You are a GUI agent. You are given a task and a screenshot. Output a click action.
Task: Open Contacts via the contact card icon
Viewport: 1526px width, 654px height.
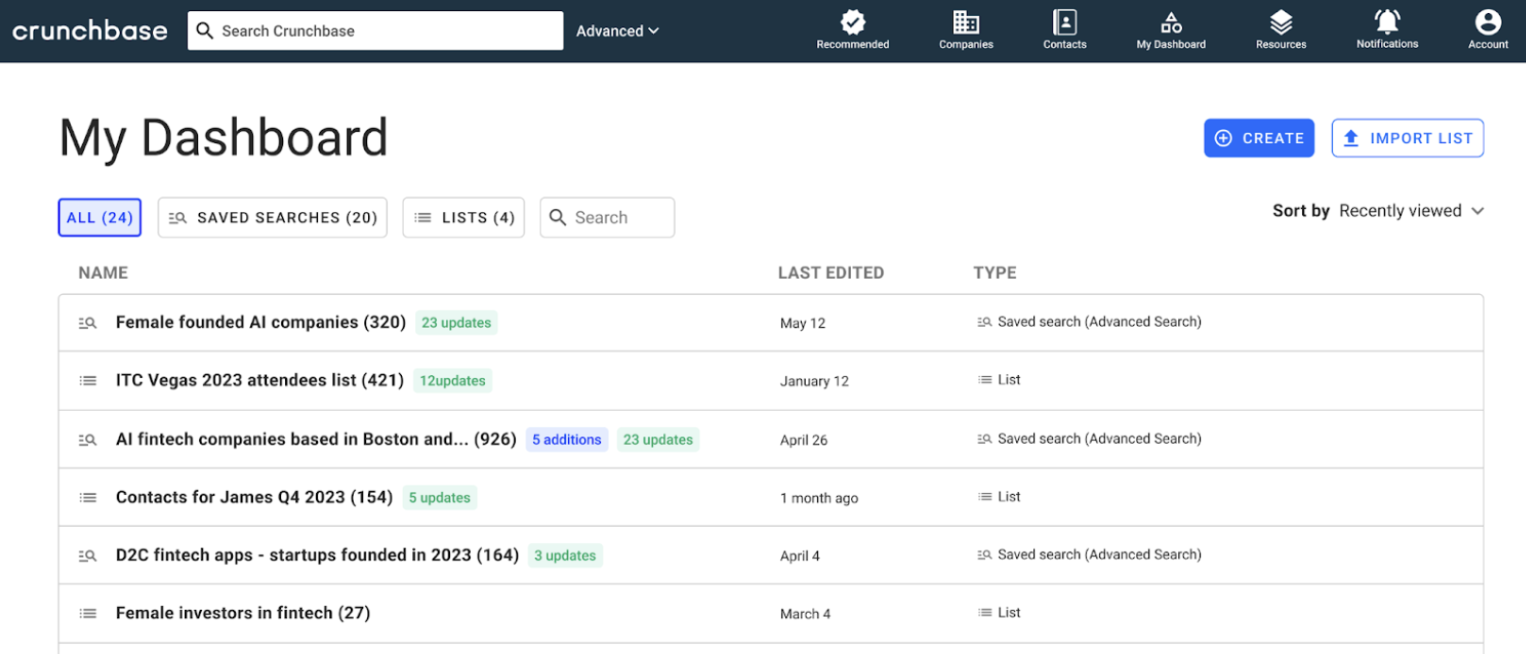point(1063,22)
